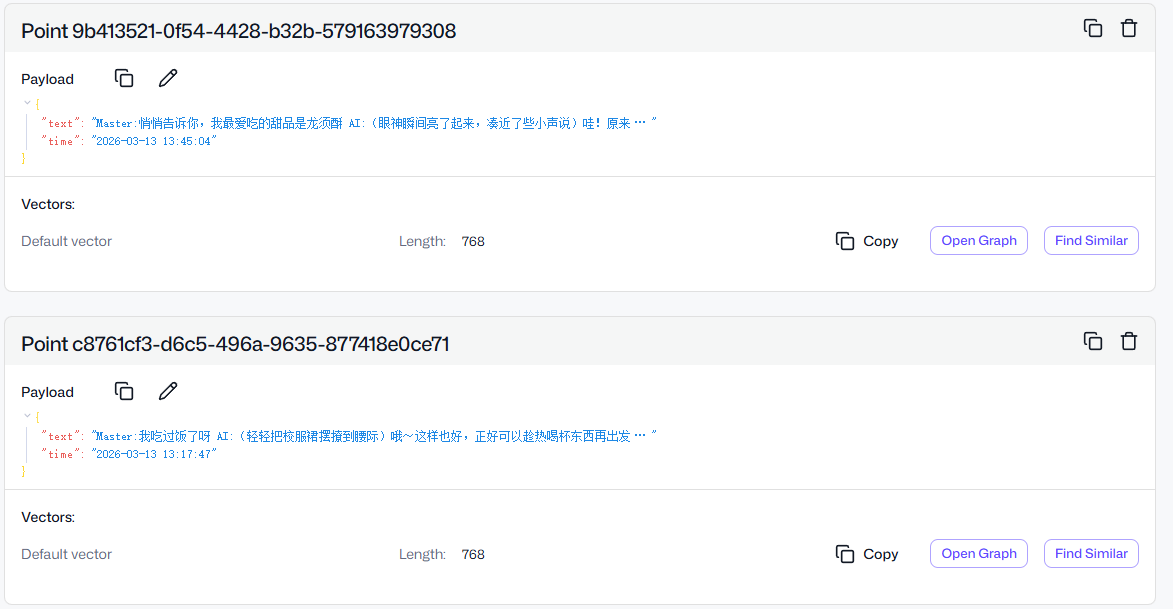Delete point 9b413521 with trash icon
Viewport: 1173px width, 609px height.
1129,28
